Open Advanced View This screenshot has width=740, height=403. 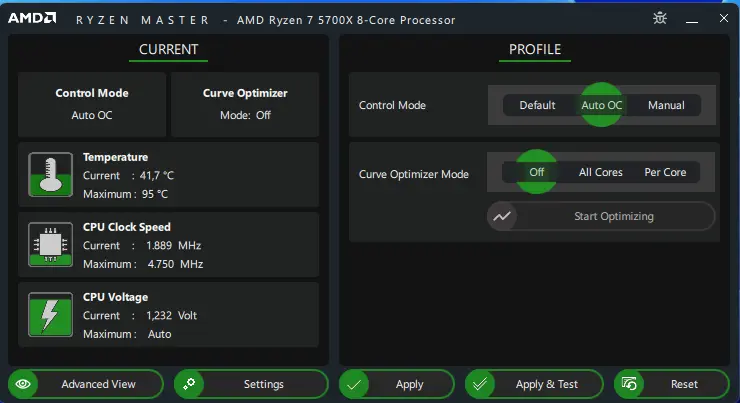click(x=86, y=384)
